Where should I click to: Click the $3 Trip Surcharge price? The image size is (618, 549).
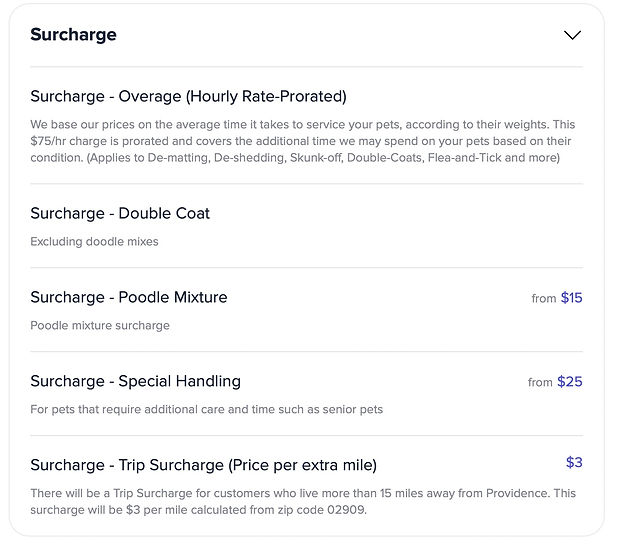574,462
